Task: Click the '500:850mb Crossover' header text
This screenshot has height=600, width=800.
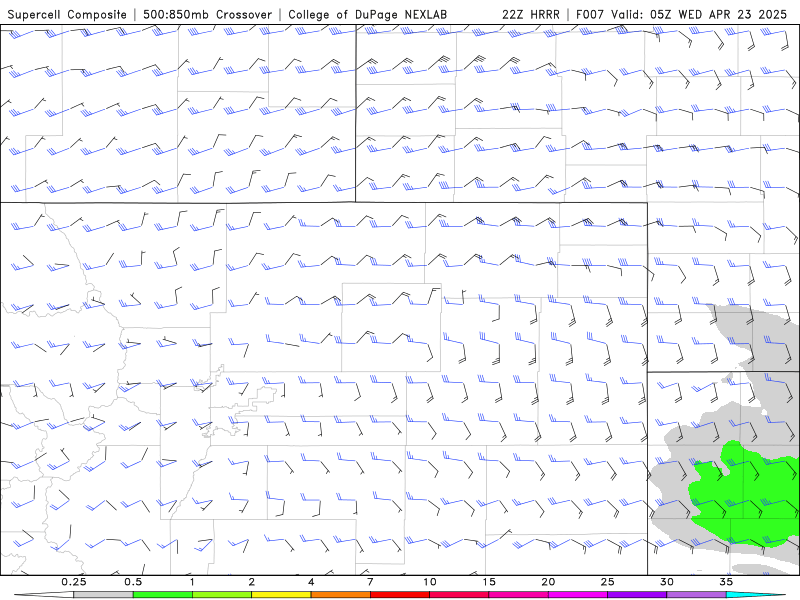Action: [x=208, y=14]
